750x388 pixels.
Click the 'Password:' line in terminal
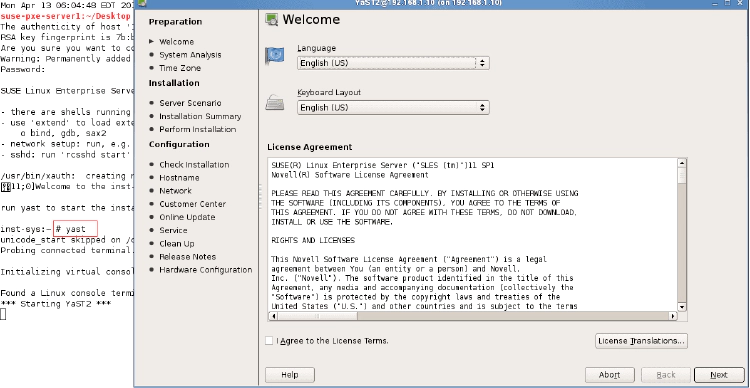[x=23, y=69]
